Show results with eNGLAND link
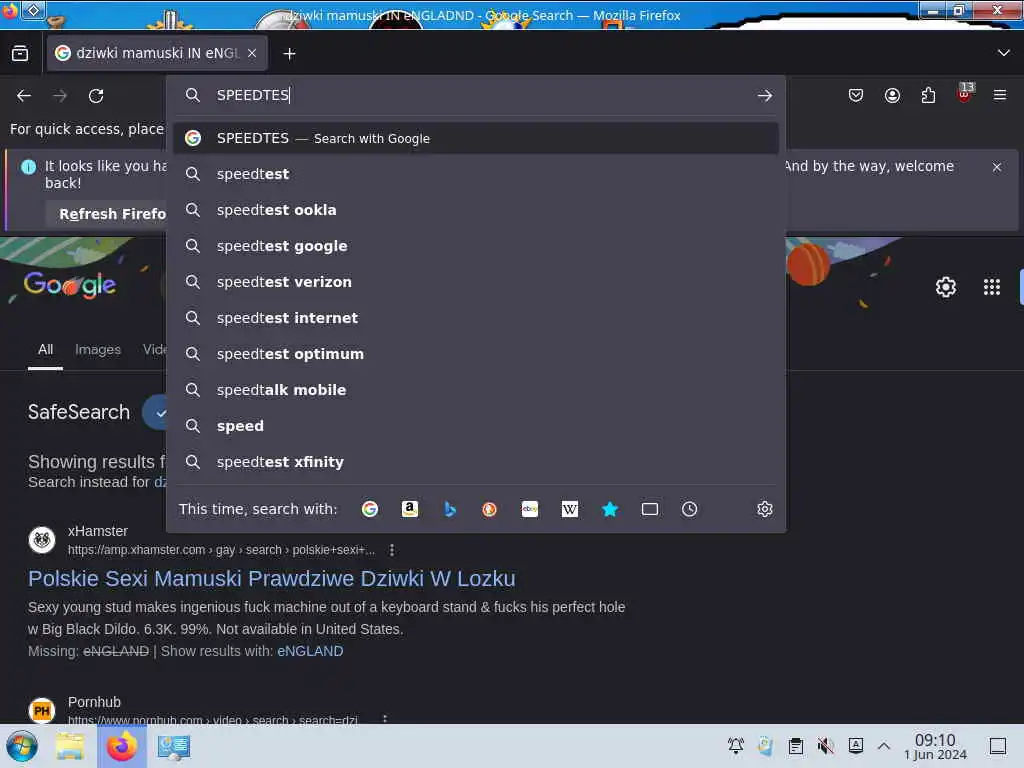This screenshot has width=1024, height=768. point(310,651)
